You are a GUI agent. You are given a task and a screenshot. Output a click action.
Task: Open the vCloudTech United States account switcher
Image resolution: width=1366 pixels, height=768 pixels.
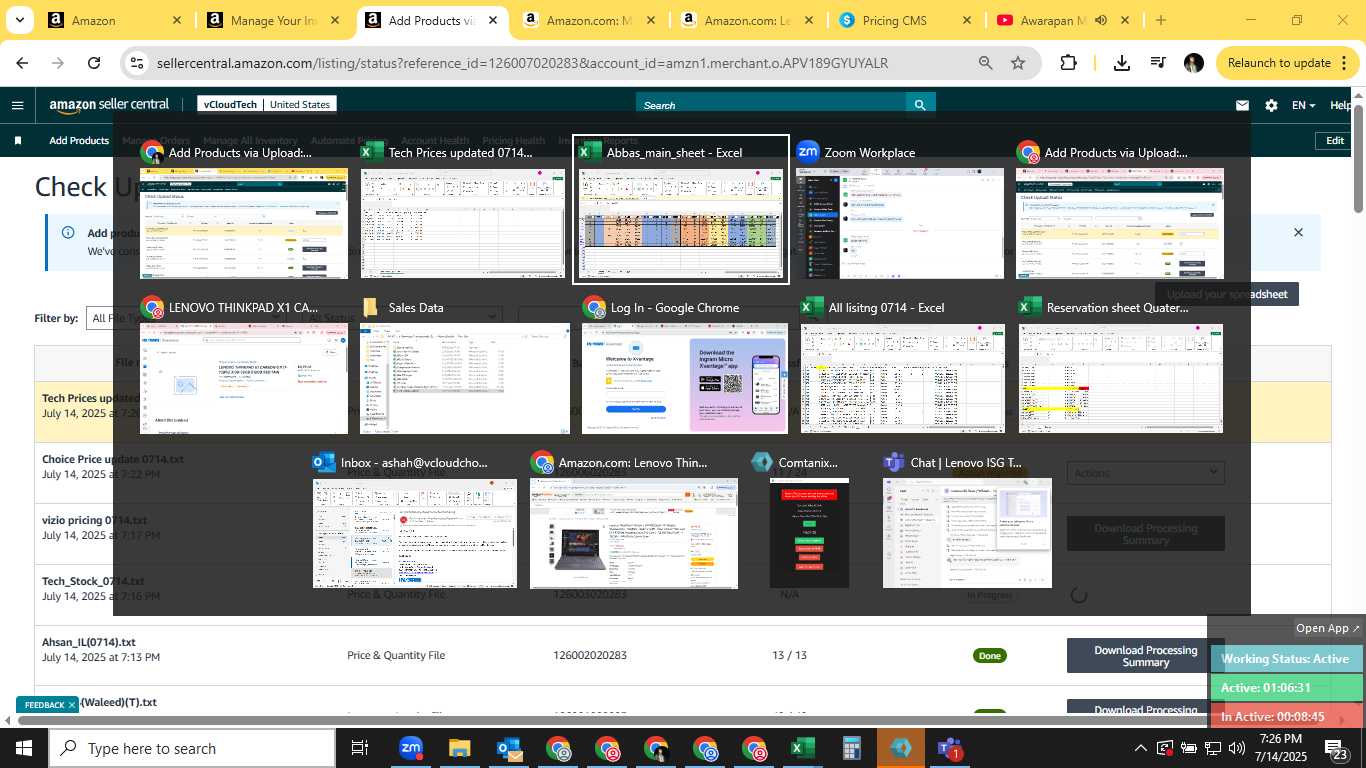click(267, 104)
